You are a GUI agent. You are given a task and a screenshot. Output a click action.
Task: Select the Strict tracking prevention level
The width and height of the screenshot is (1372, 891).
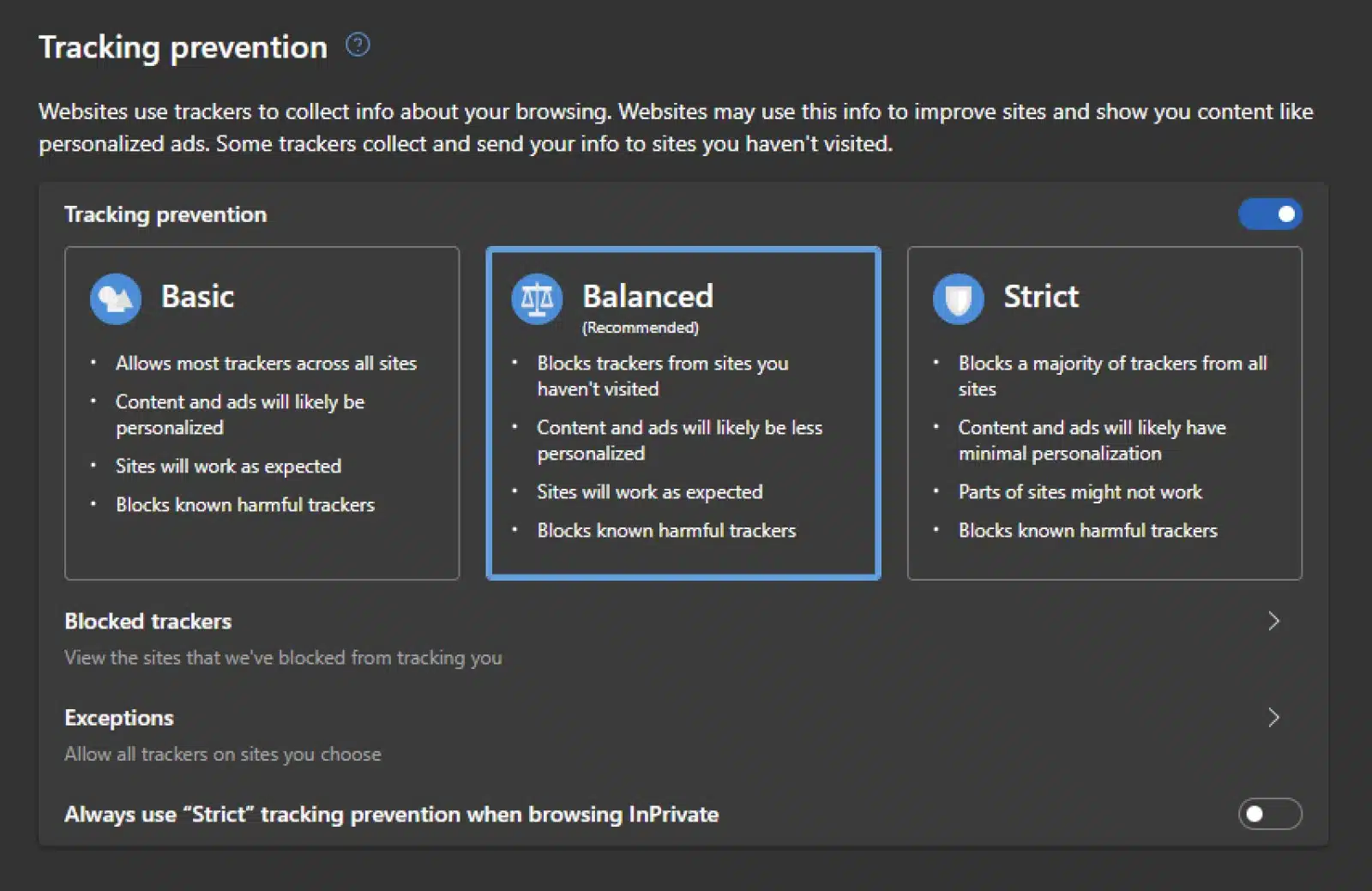(x=1104, y=413)
